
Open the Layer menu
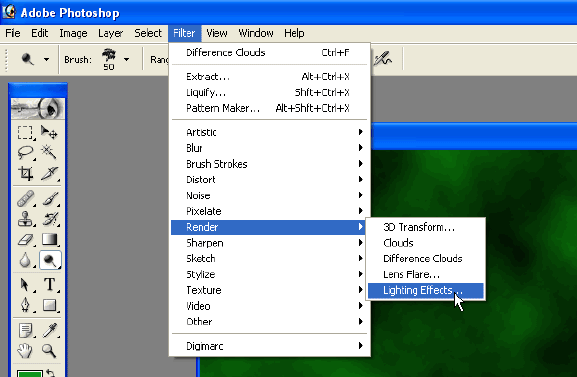tap(110, 33)
